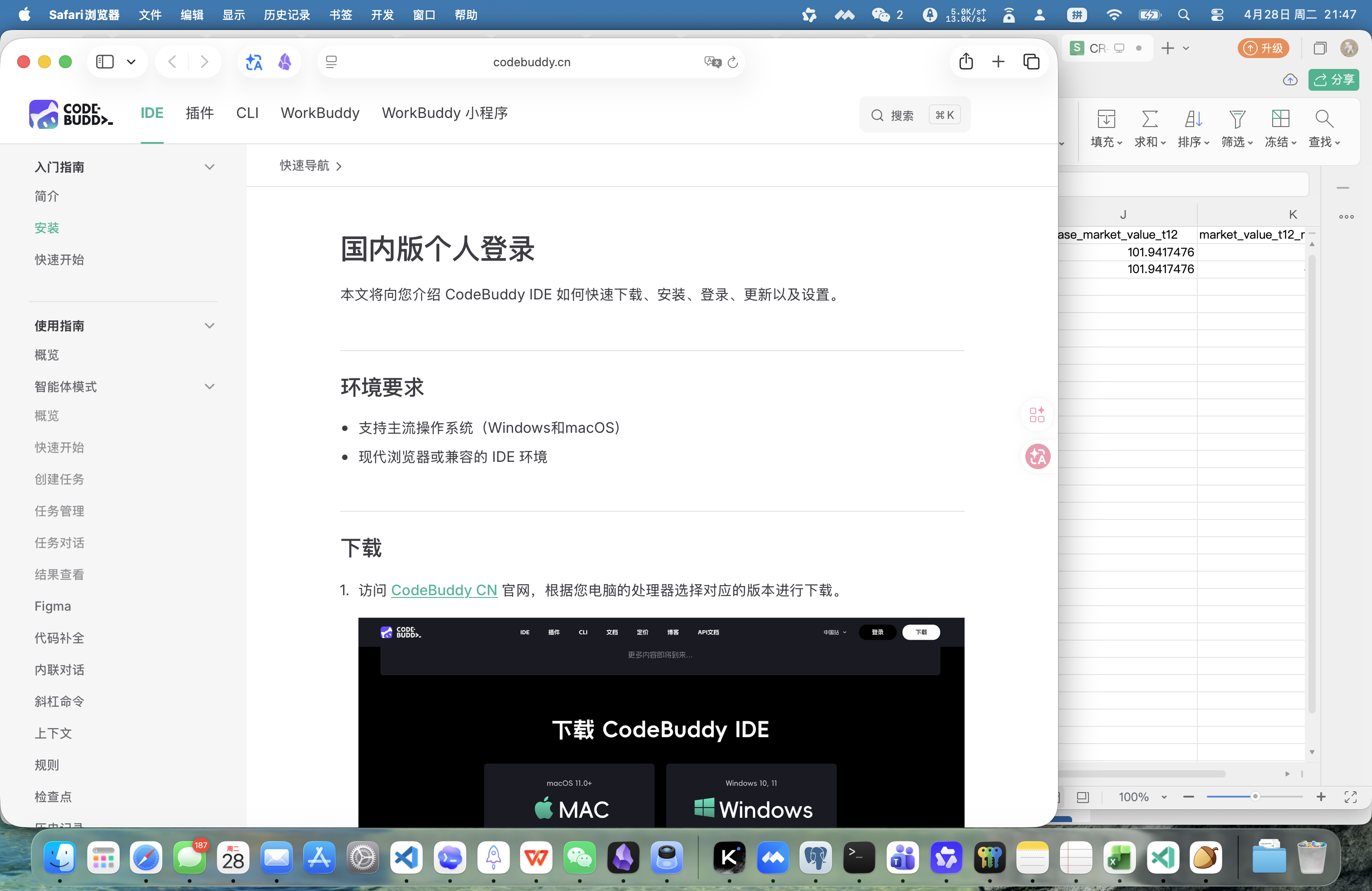The height and width of the screenshot is (891, 1372).
Task: Open Safari tab overview icon
Action: coord(1031,61)
